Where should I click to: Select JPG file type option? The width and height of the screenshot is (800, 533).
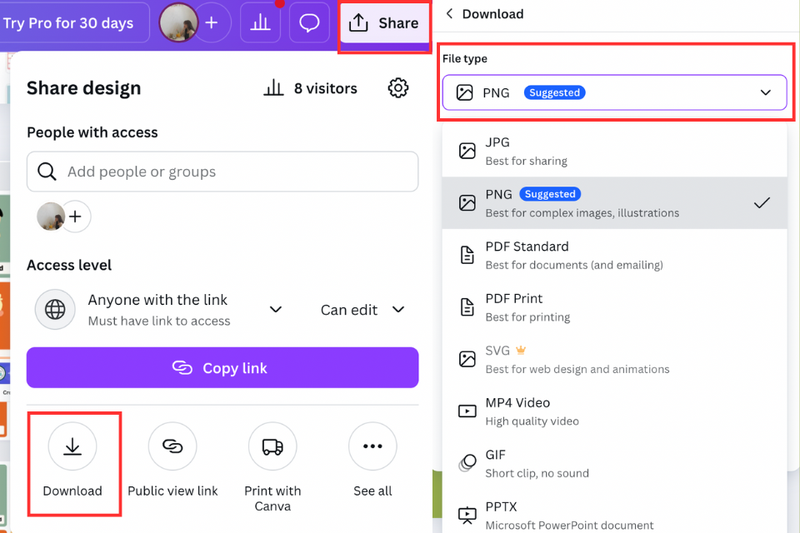(x=614, y=151)
